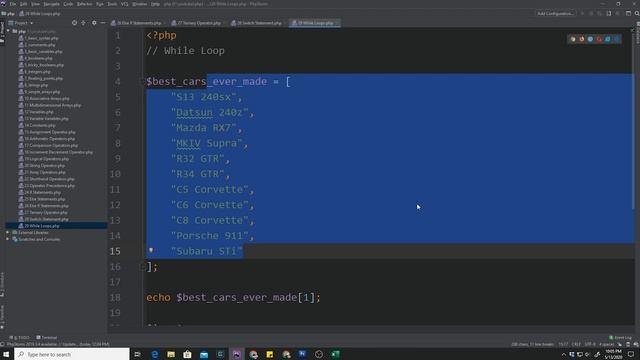The height and width of the screenshot is (360, 640).
Task: Open the Tools menu
Action: tap(112, 4)
